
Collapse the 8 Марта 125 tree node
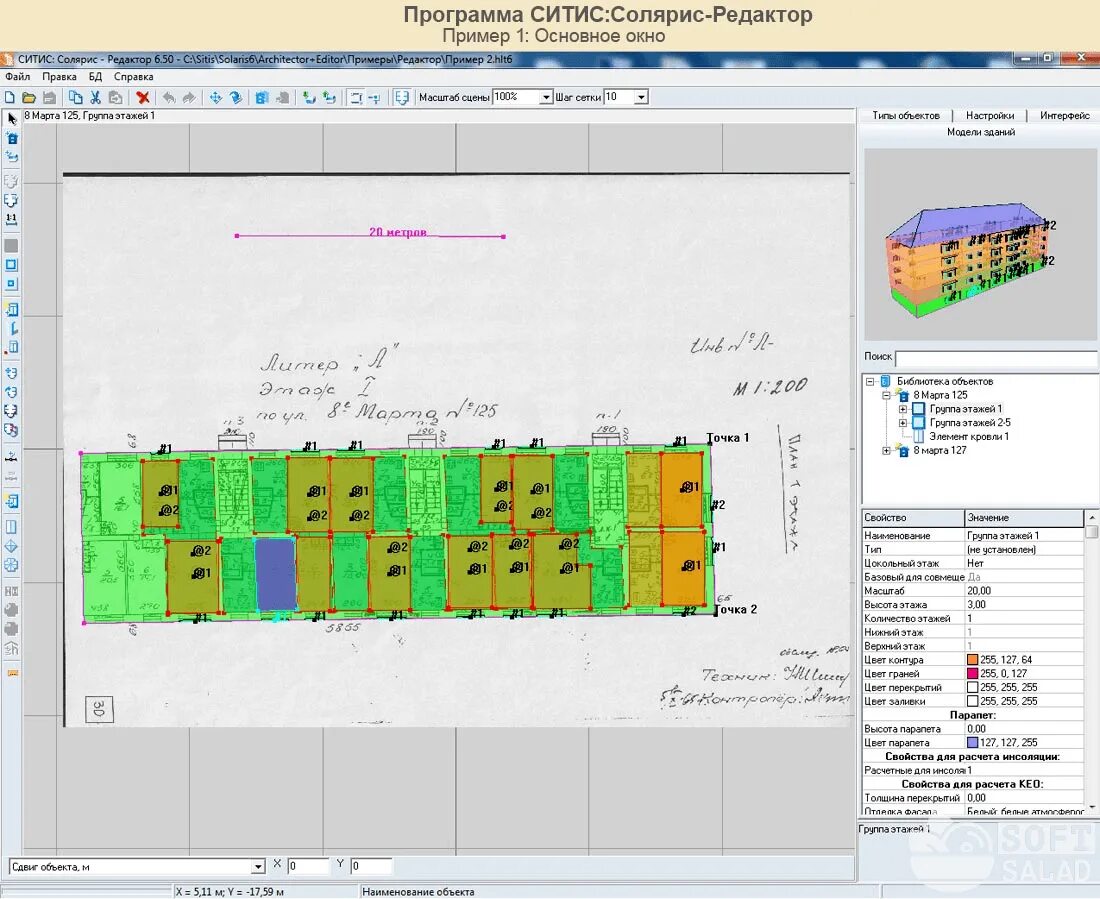886,395
